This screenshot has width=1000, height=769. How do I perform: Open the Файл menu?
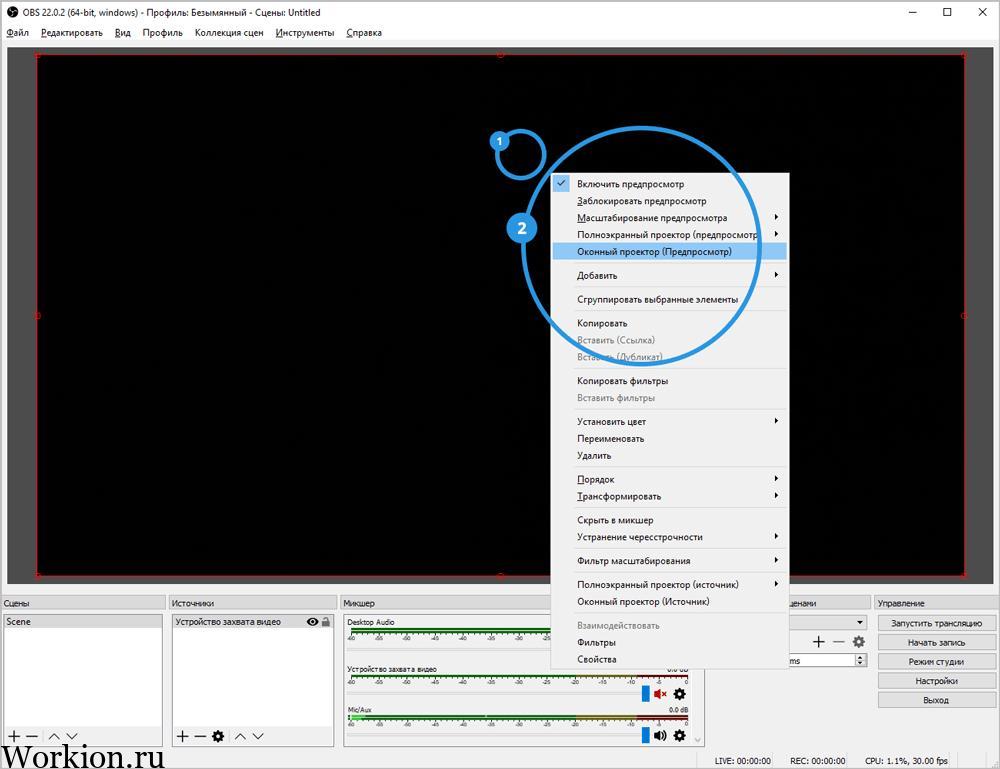click(18, 33)
